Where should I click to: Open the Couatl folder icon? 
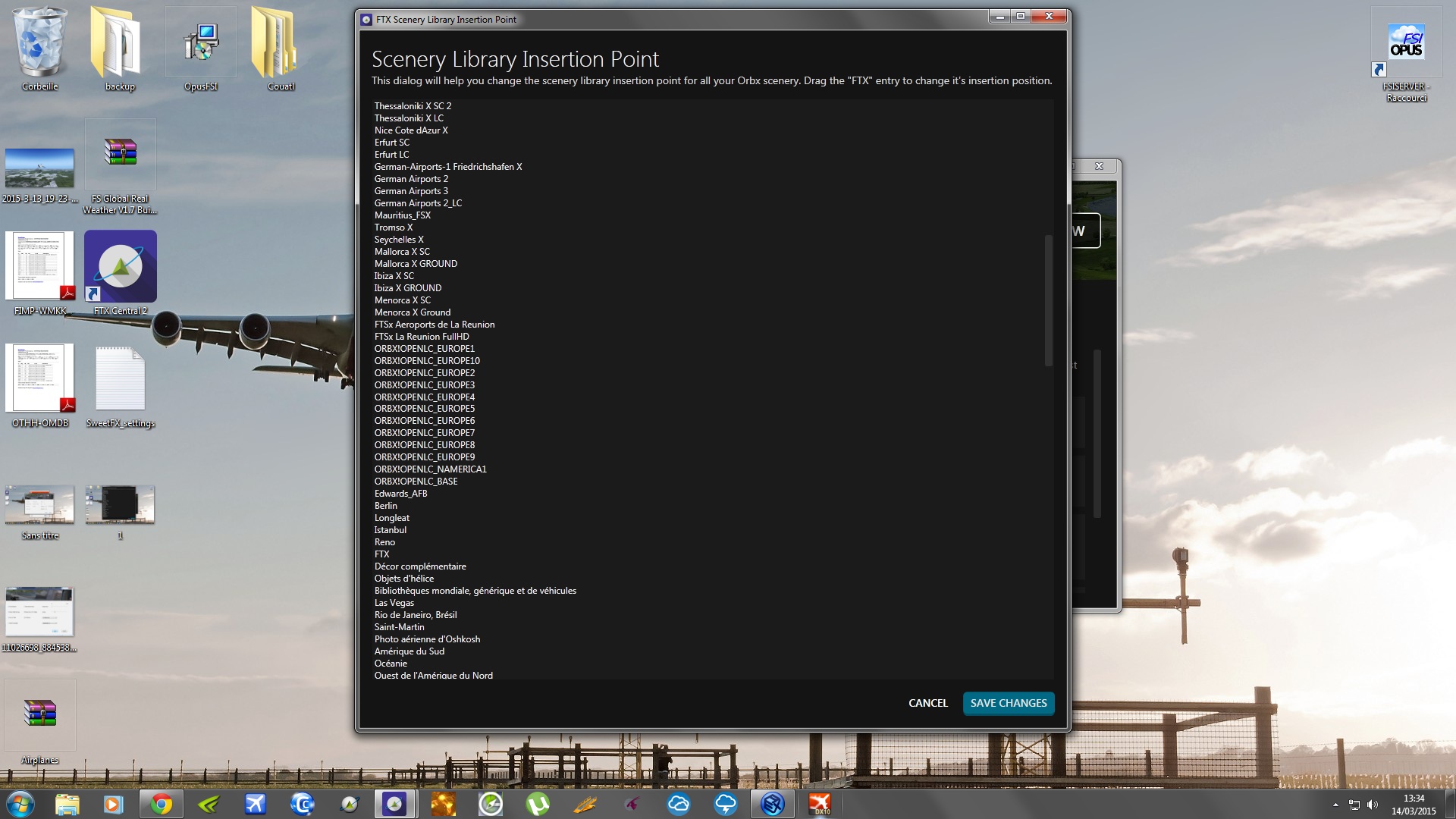281,49
